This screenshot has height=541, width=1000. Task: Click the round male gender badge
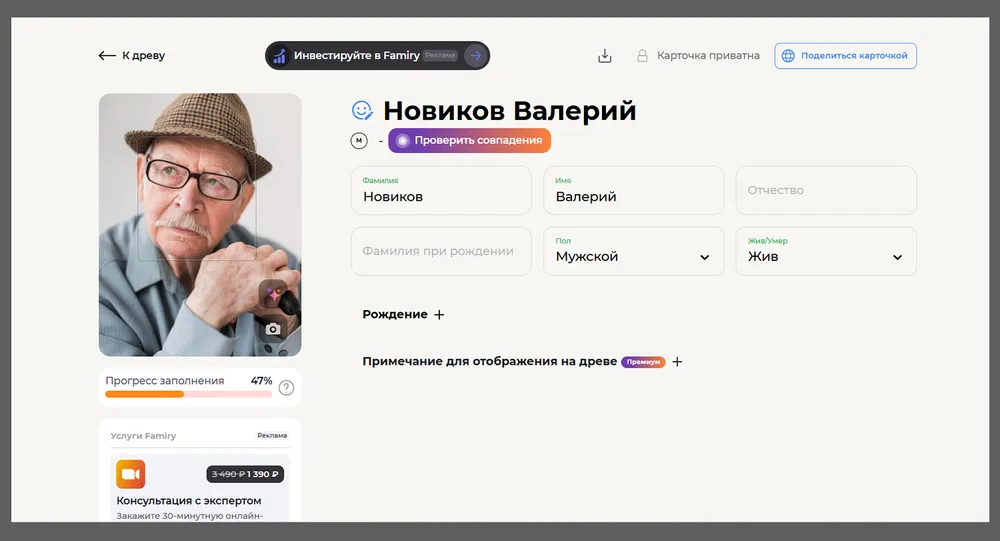pos(359,141)
